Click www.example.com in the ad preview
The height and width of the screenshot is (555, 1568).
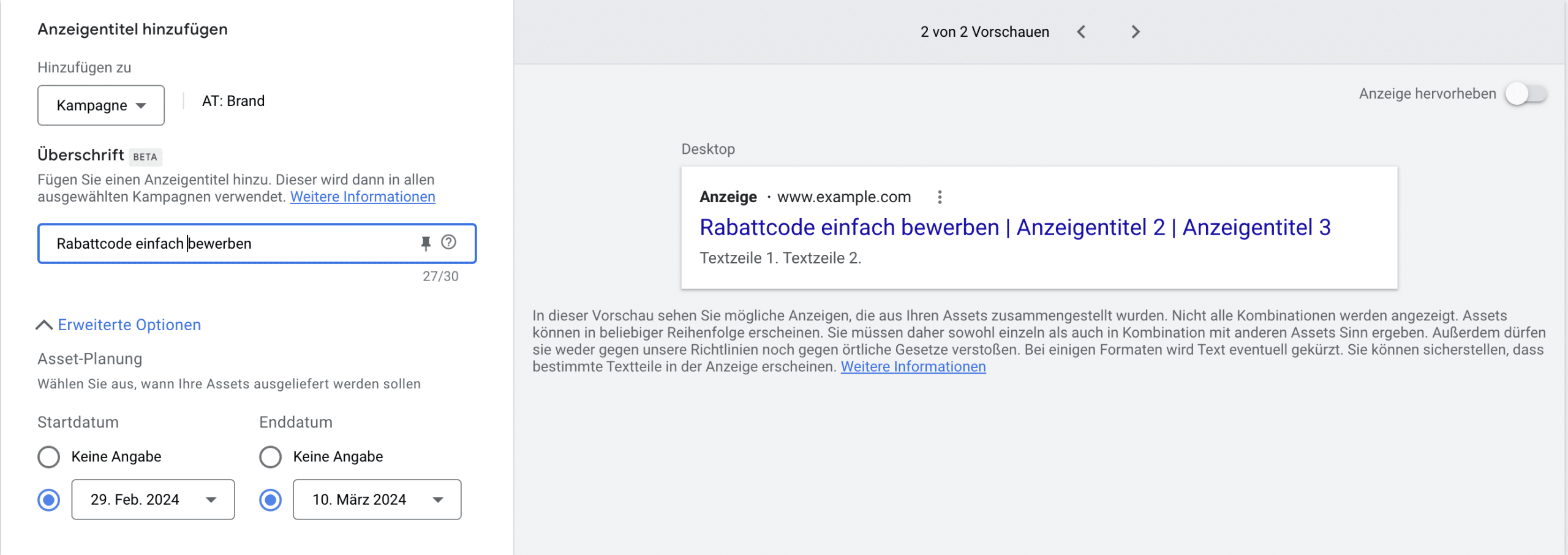click(x=843, y=197)
